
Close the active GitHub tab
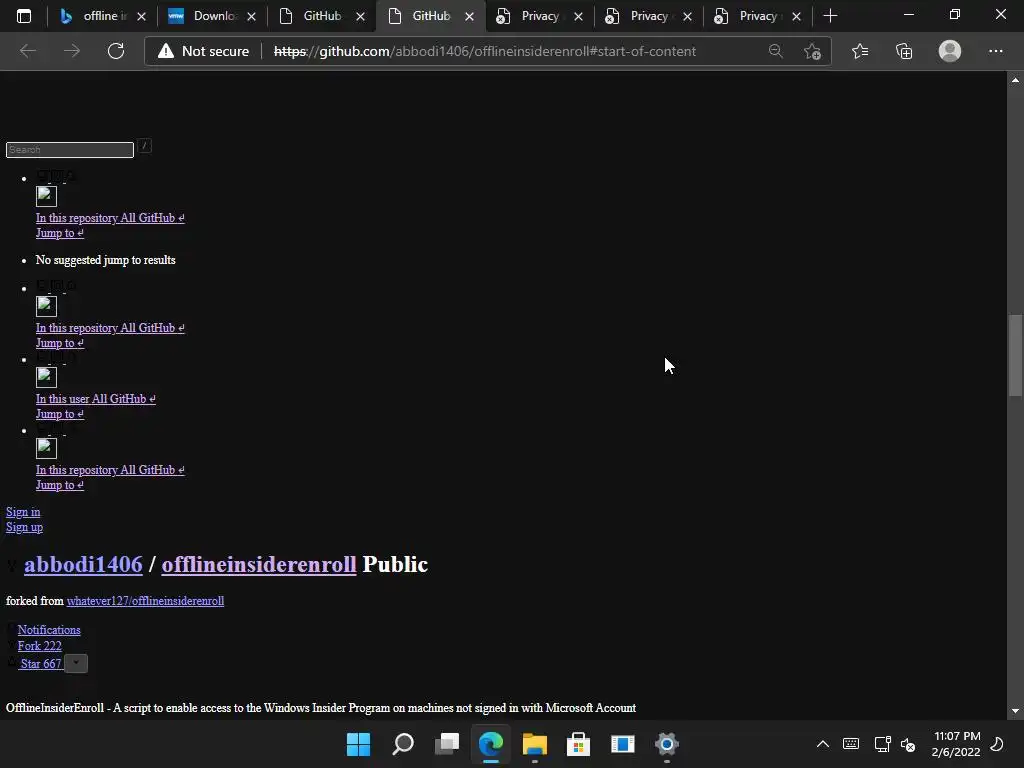(470, 16)
